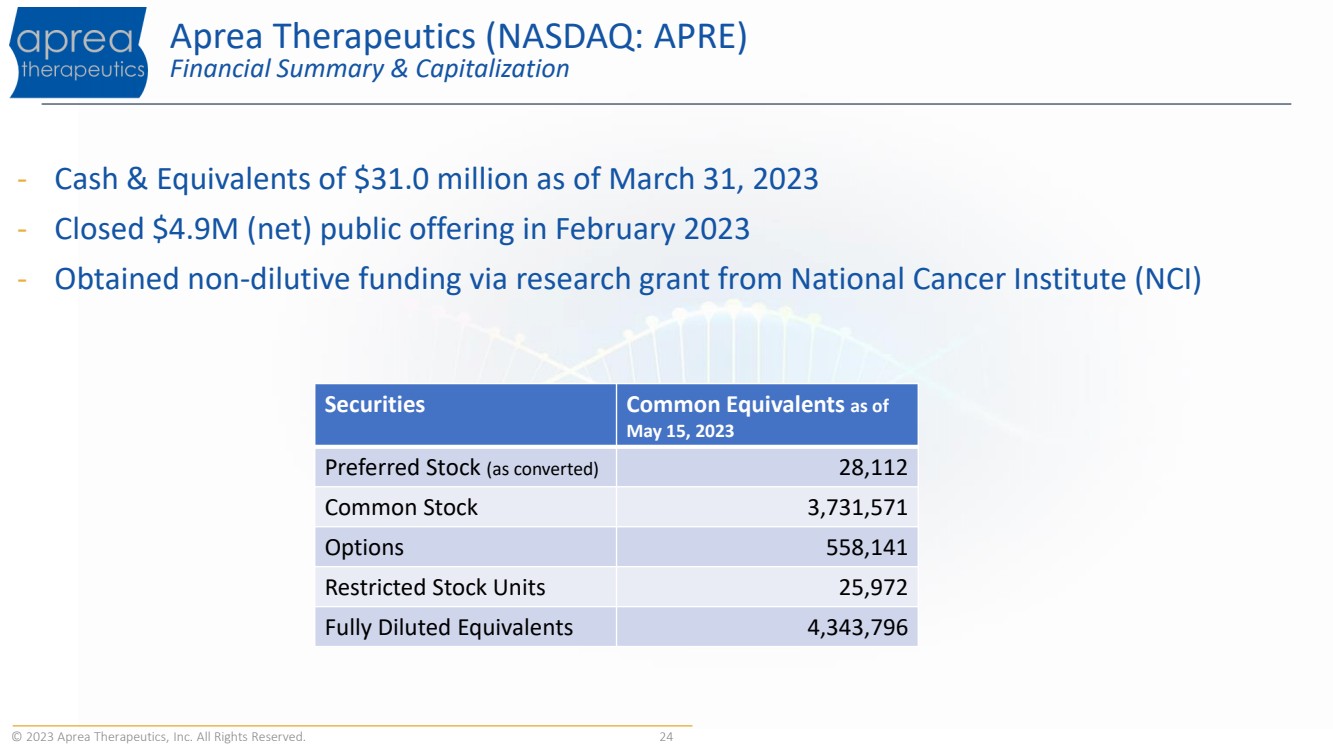Click the Cash & Equivalents bullet line
The image size is (1333, 749).
(x=436, y=180)
